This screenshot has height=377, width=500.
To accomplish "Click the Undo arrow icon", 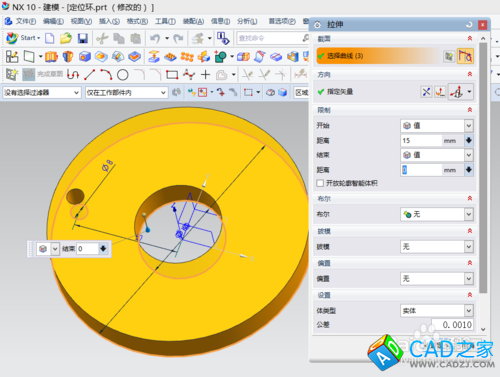I will coord(155,38).
